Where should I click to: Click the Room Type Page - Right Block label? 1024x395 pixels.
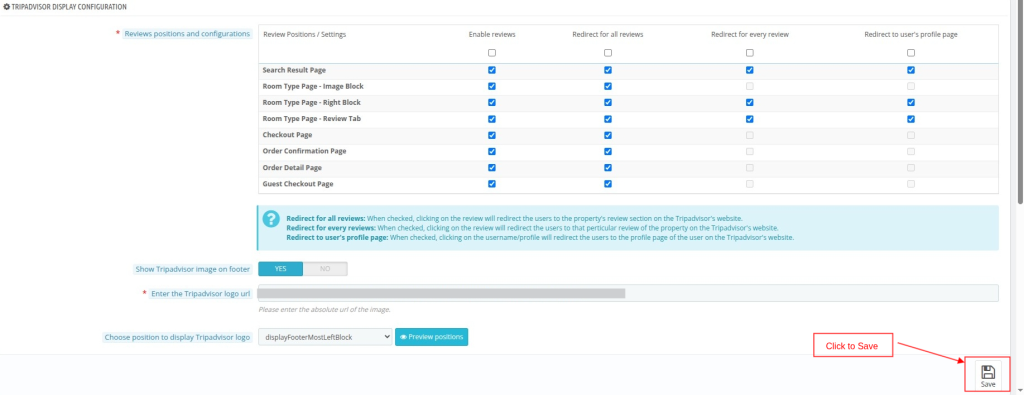point(312,103)
